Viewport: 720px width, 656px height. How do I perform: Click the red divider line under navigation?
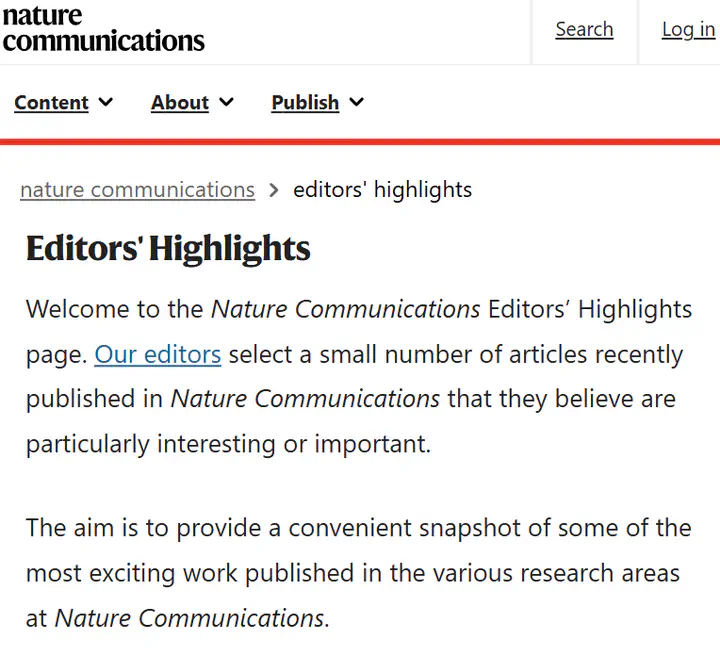coord(360,141)
